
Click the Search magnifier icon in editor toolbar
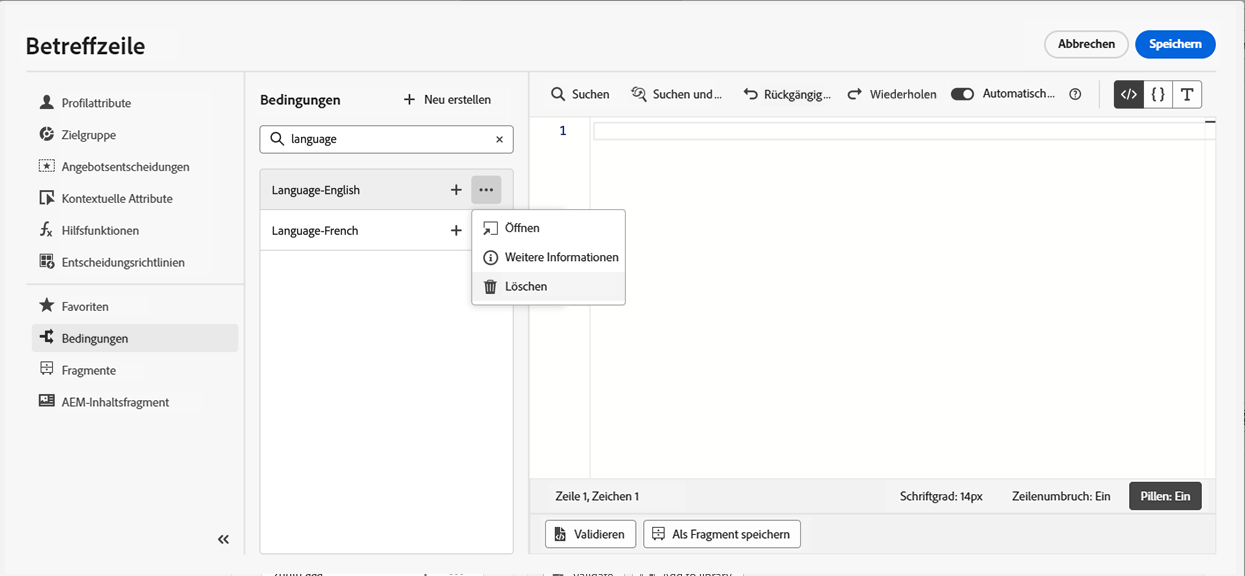(558, 94)
